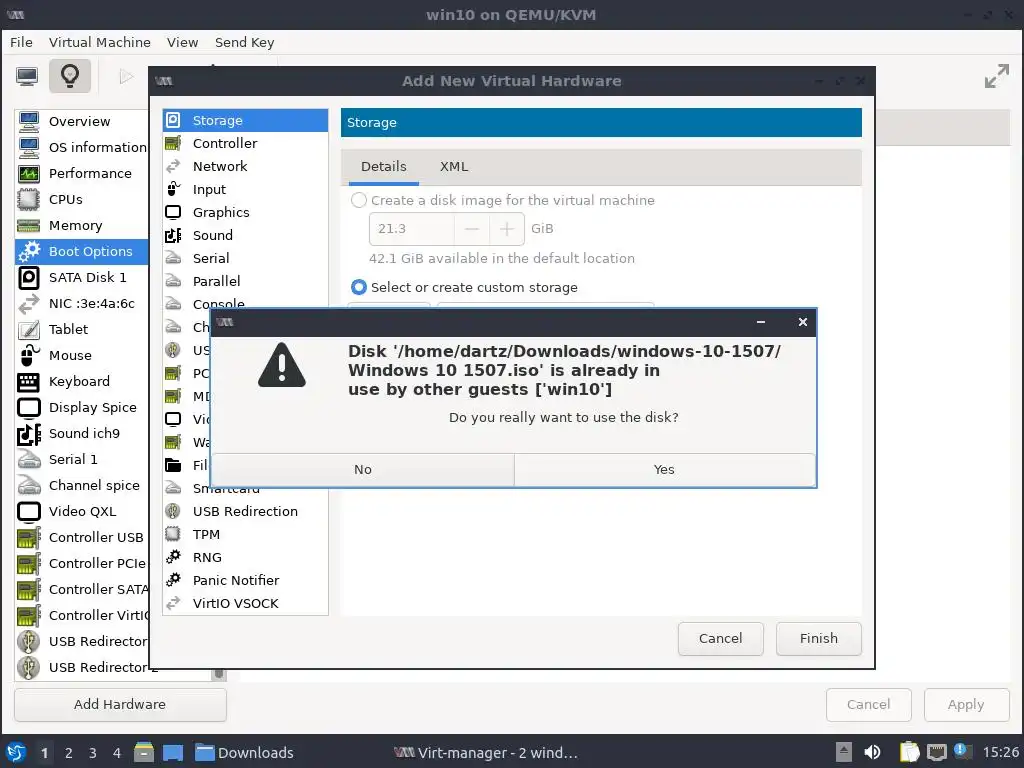This screenshot has width=1024, height=768.
Task: Select Storage icon in hardware type list
Action: click(173, 120)
